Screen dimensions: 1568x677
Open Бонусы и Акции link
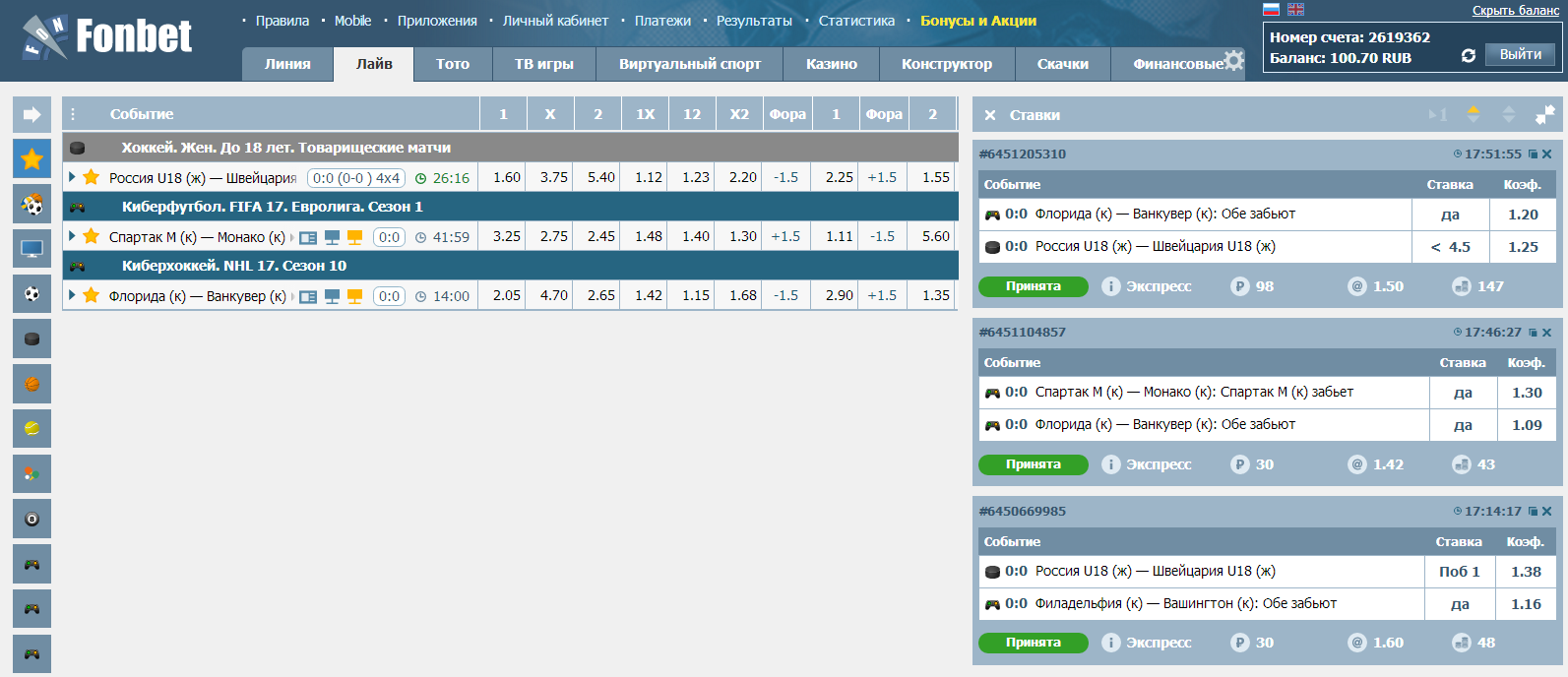click(978, 21)
